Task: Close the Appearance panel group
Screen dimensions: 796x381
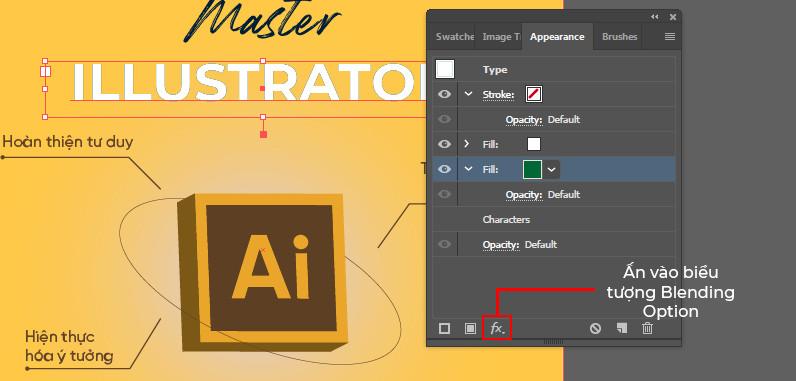Action: point(673,17)
